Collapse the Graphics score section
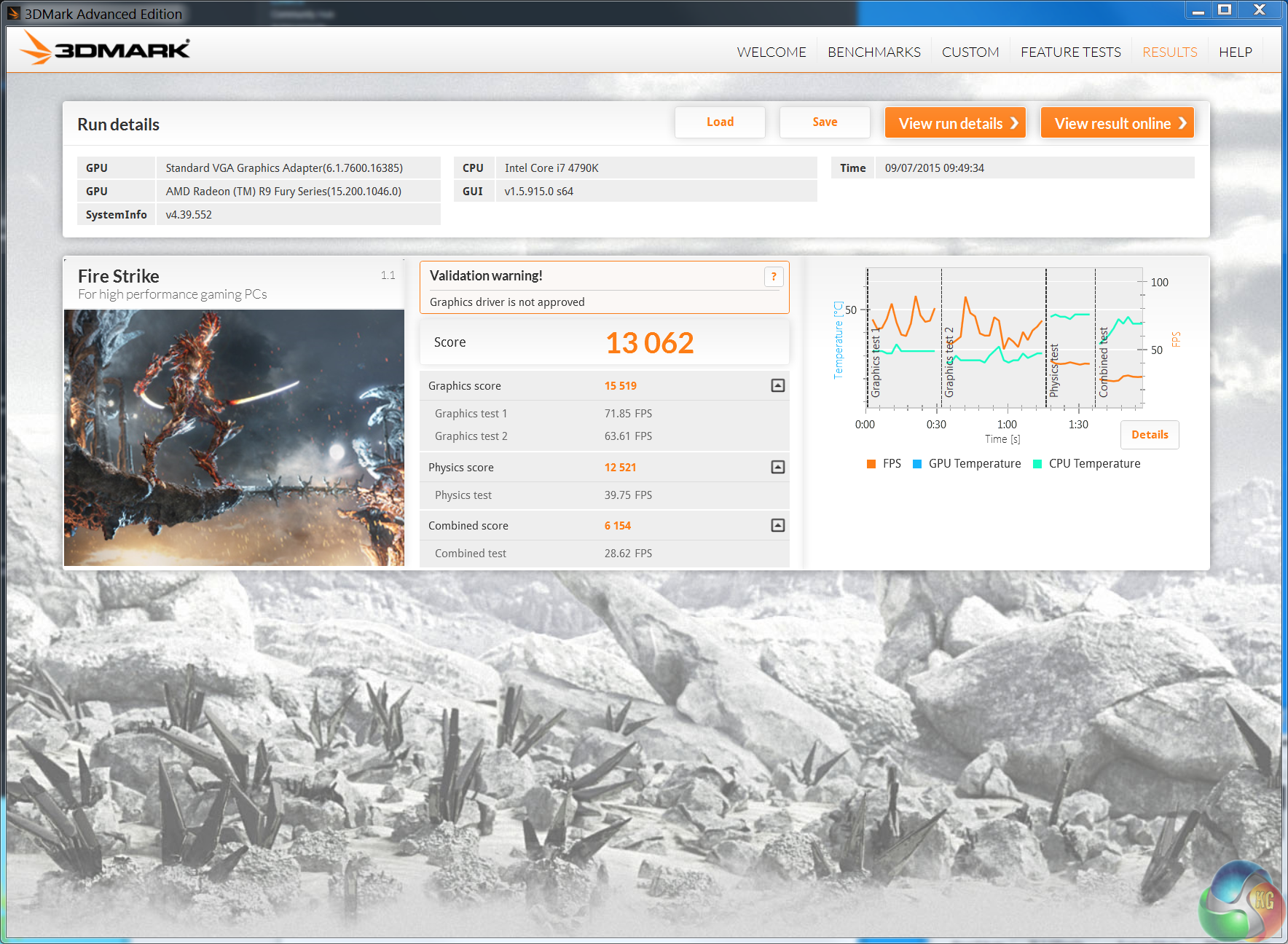Viewport: 1288px width, 944px height. [x=777, y=385]
